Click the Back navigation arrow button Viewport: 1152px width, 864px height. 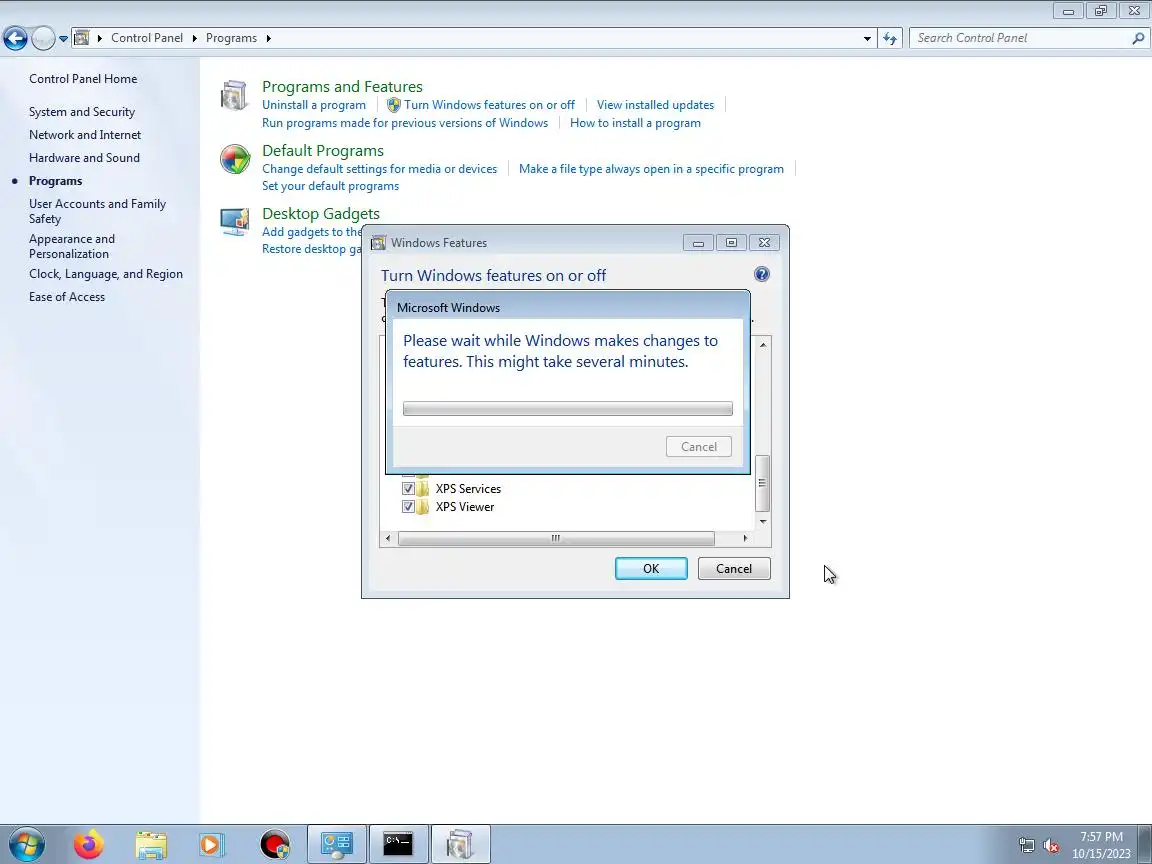(15, 38)
